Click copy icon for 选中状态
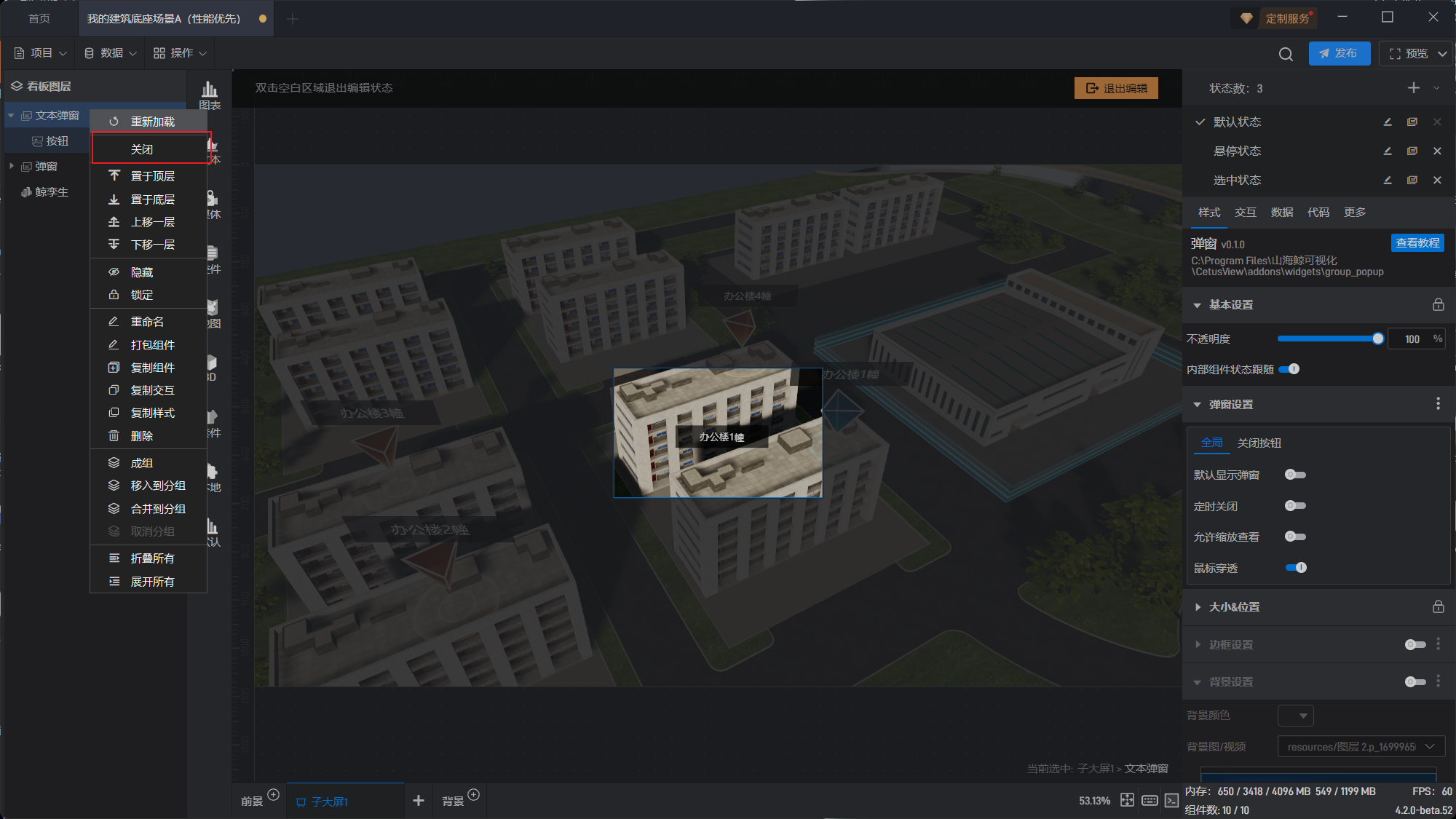 (1412, 180)
